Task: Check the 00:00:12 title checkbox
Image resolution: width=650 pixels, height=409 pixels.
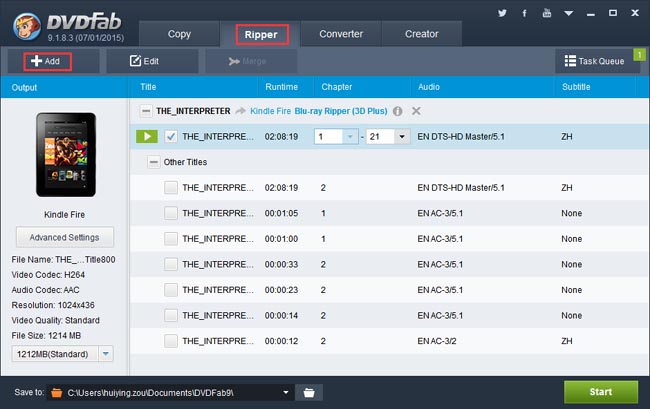Action: click(171, 341)
